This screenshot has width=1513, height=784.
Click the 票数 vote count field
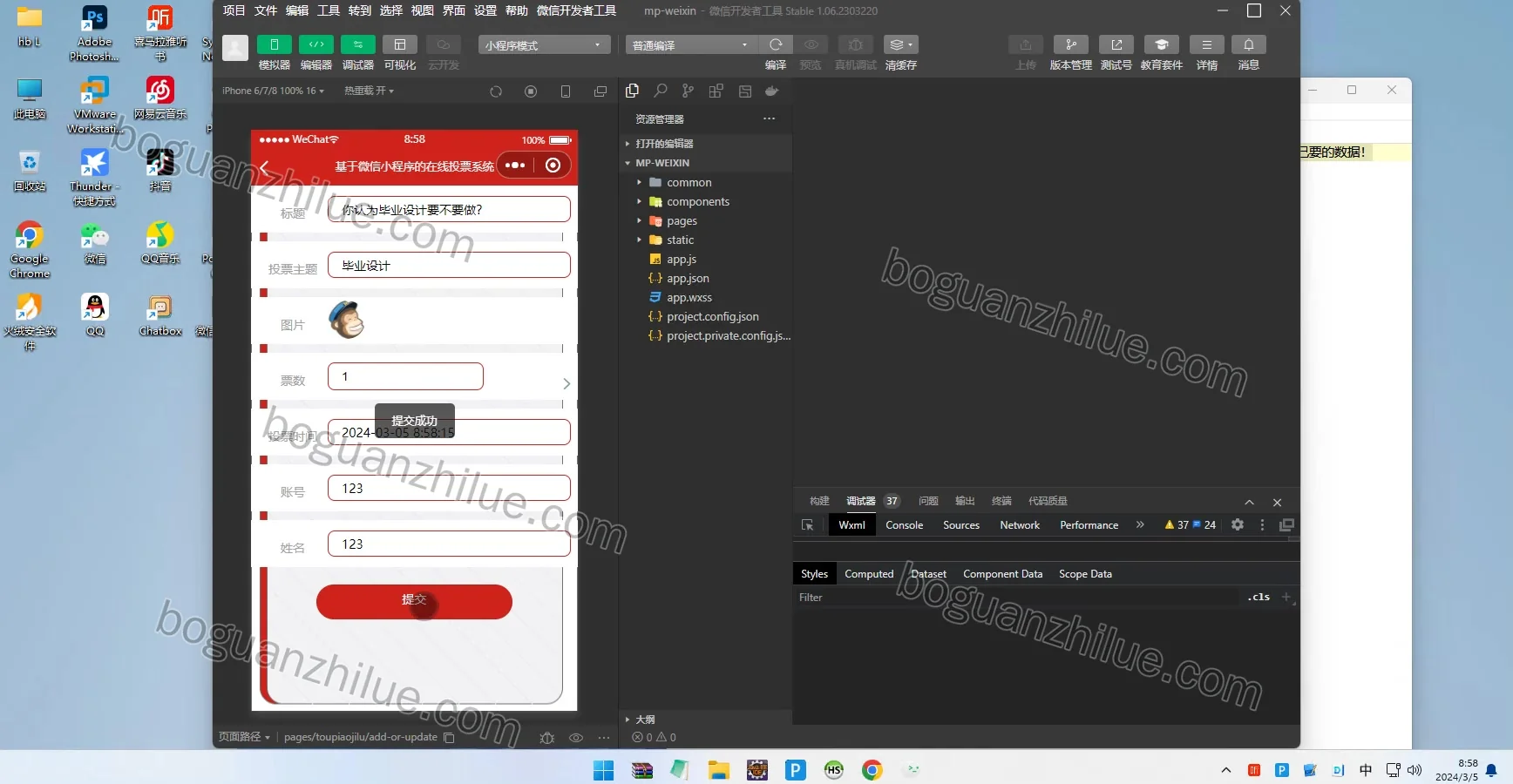coord(405,376)
